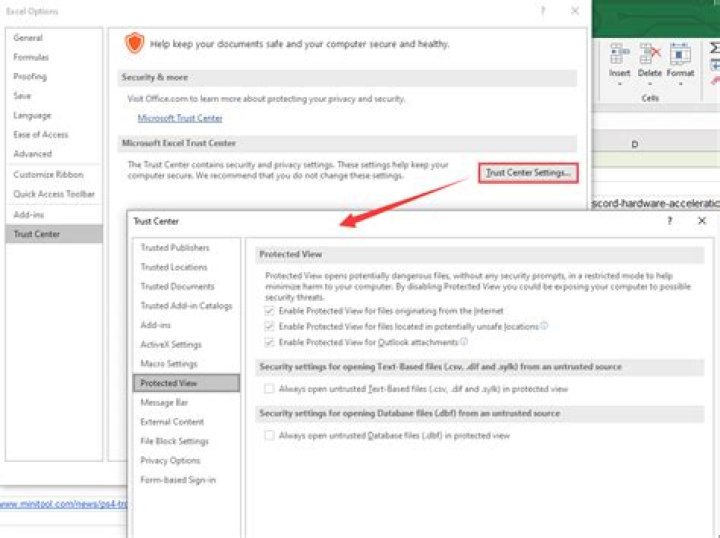The width and height of the screenshot is (720, 538).
Task: Open the Formulas category in Excel Options
Action: click(31, 57)
